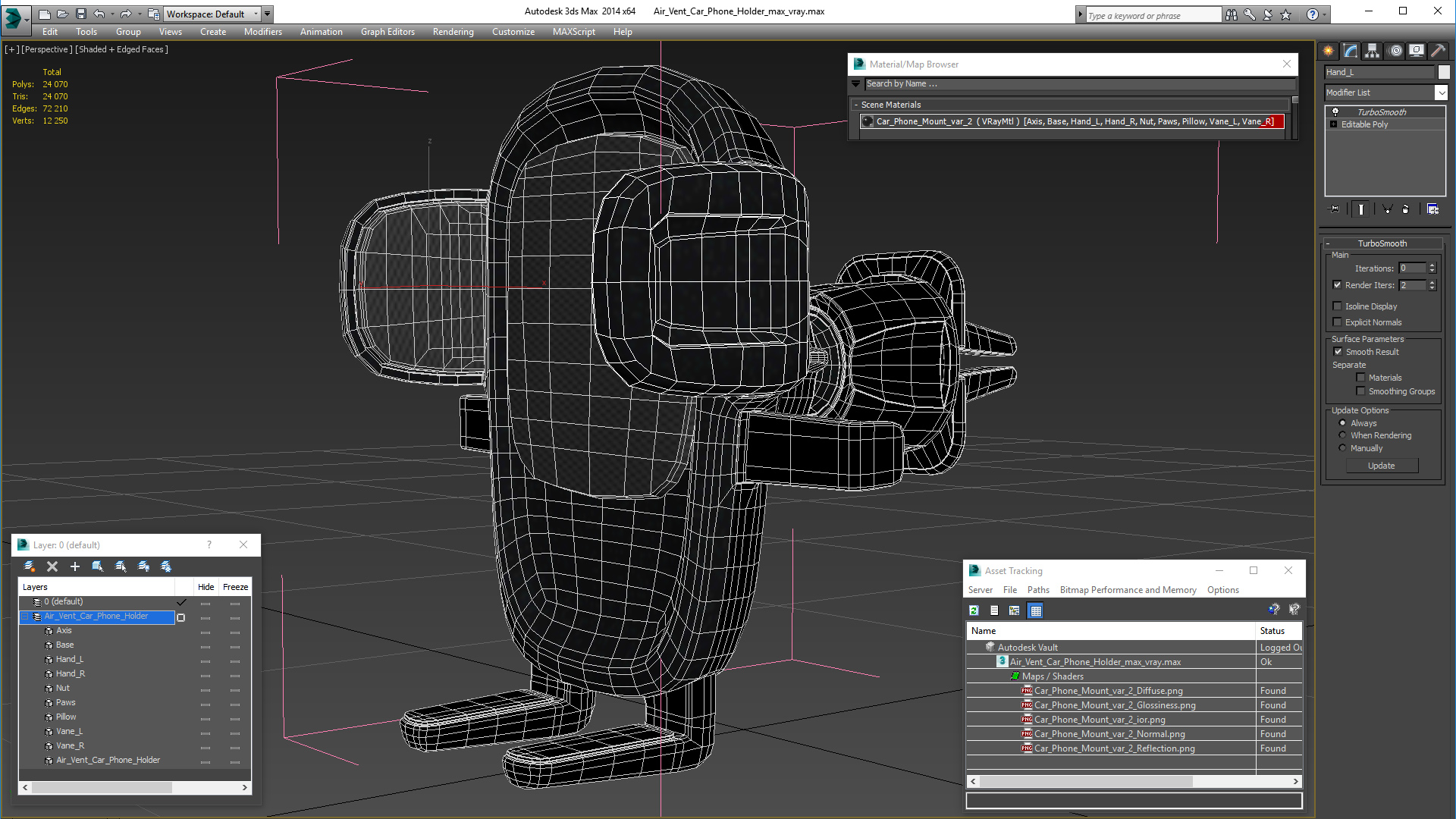Add selected objects to layer plus icon

(75, 566)
